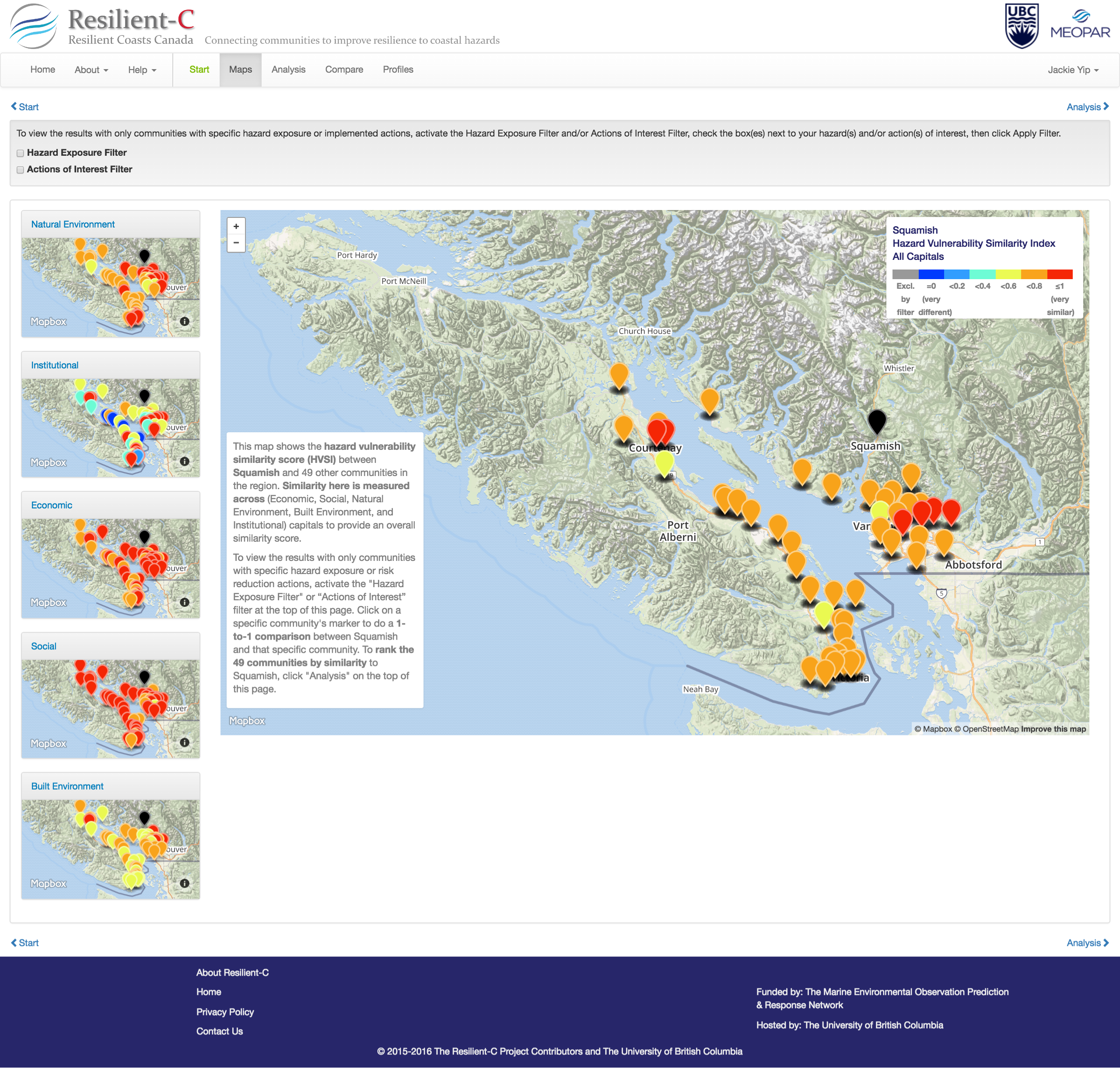Open info icon on Institutional map
Image resolution: width=1120 pixels, height=1068 pixels.
(185, 461)
